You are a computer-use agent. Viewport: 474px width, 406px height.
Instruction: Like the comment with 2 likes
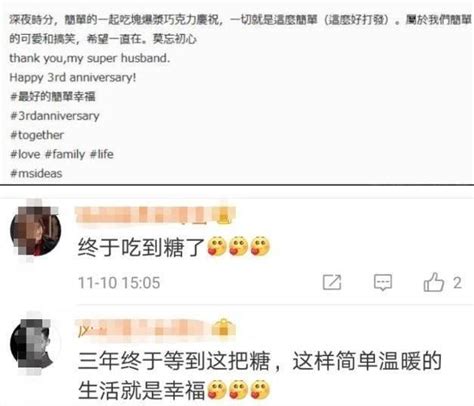434,282
